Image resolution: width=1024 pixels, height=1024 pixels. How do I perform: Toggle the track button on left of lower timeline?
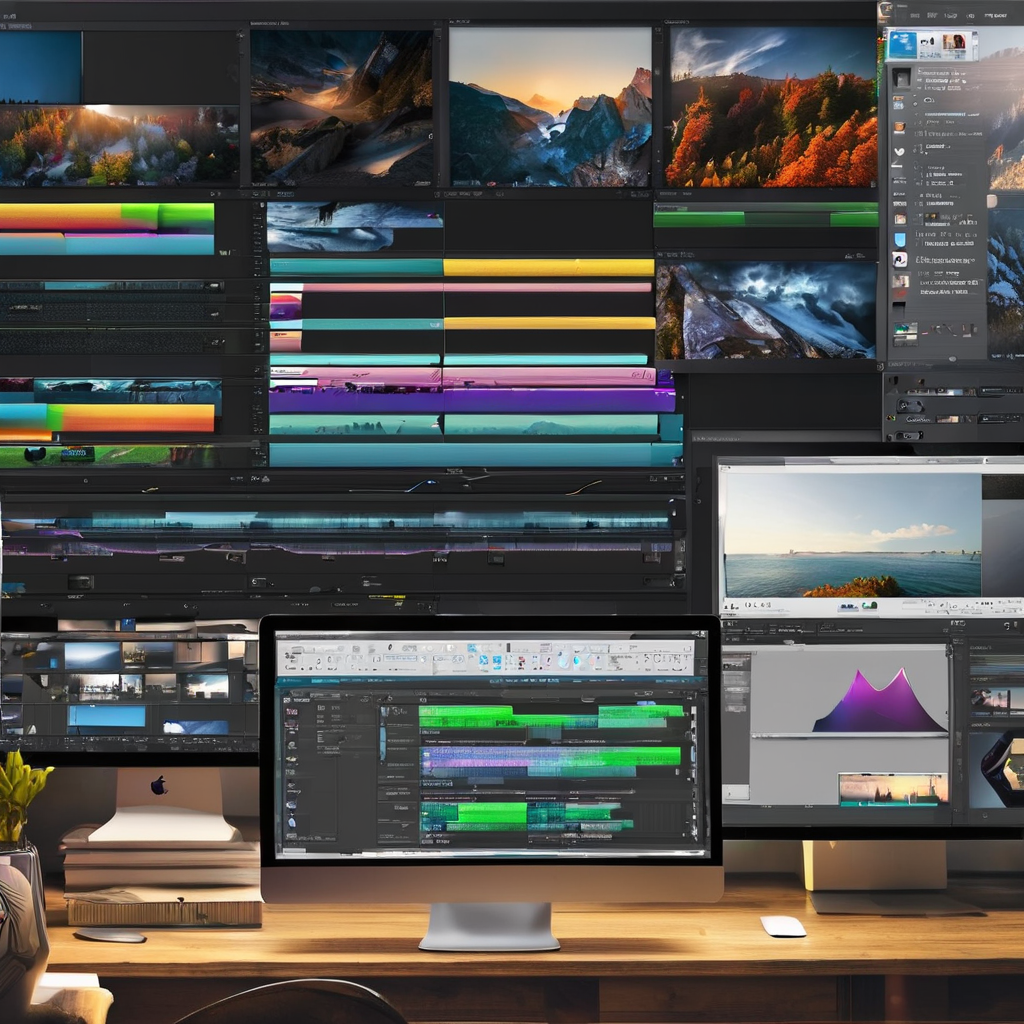point(80,582)
